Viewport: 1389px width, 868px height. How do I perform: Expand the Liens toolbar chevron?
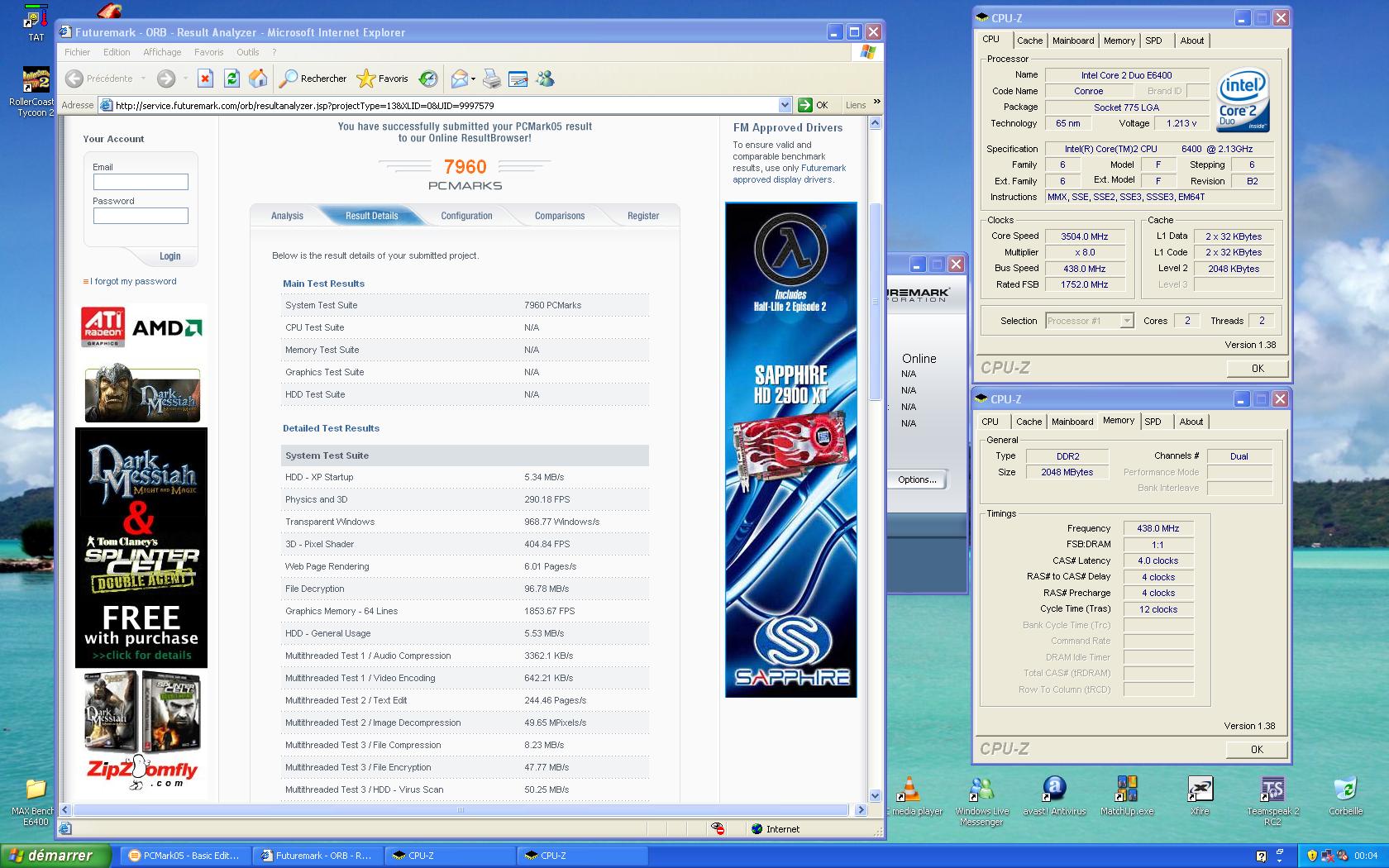[x=876, y=102]
